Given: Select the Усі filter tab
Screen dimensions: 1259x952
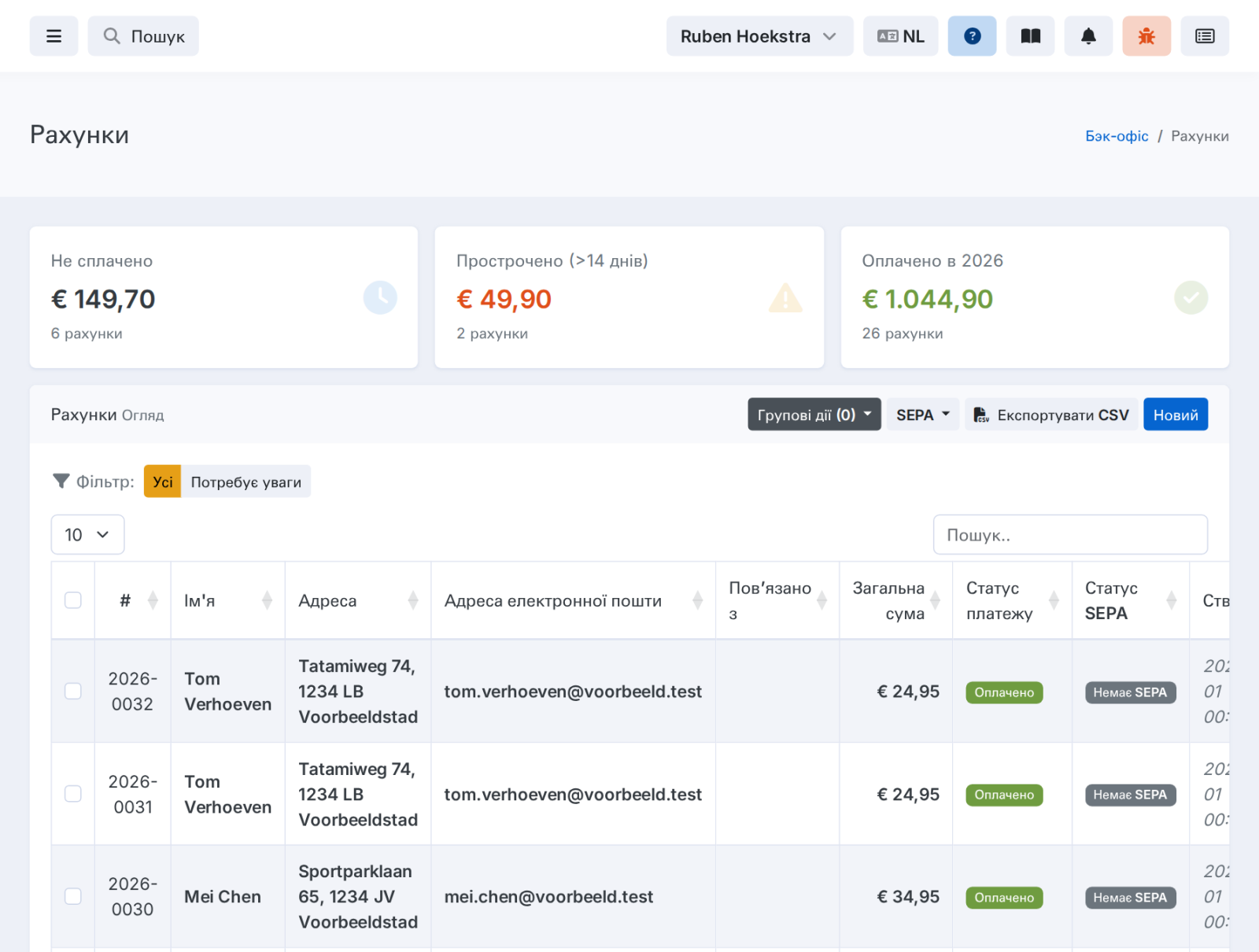Looking at the screenshot, I should click(x=162, y=482).
